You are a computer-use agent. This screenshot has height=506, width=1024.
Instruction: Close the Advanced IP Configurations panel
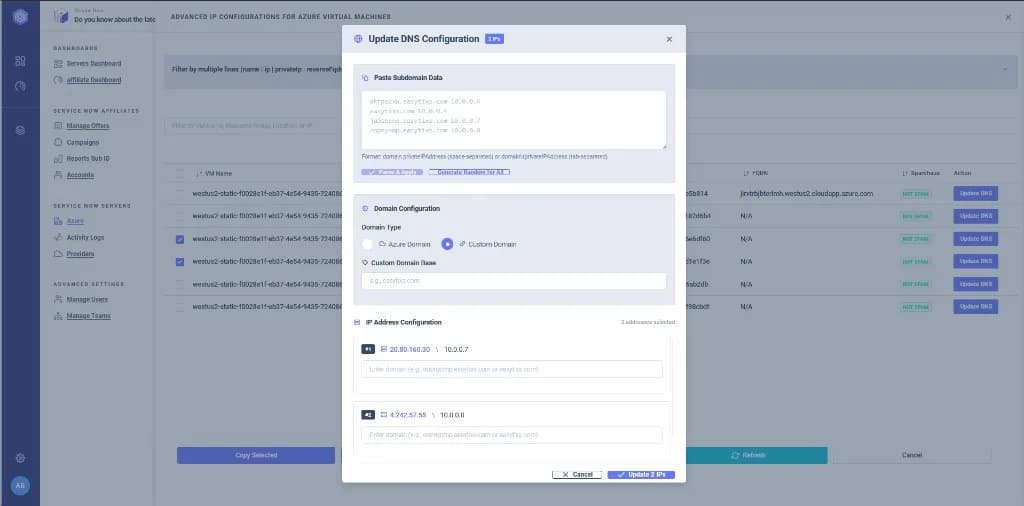point(1008,18)
